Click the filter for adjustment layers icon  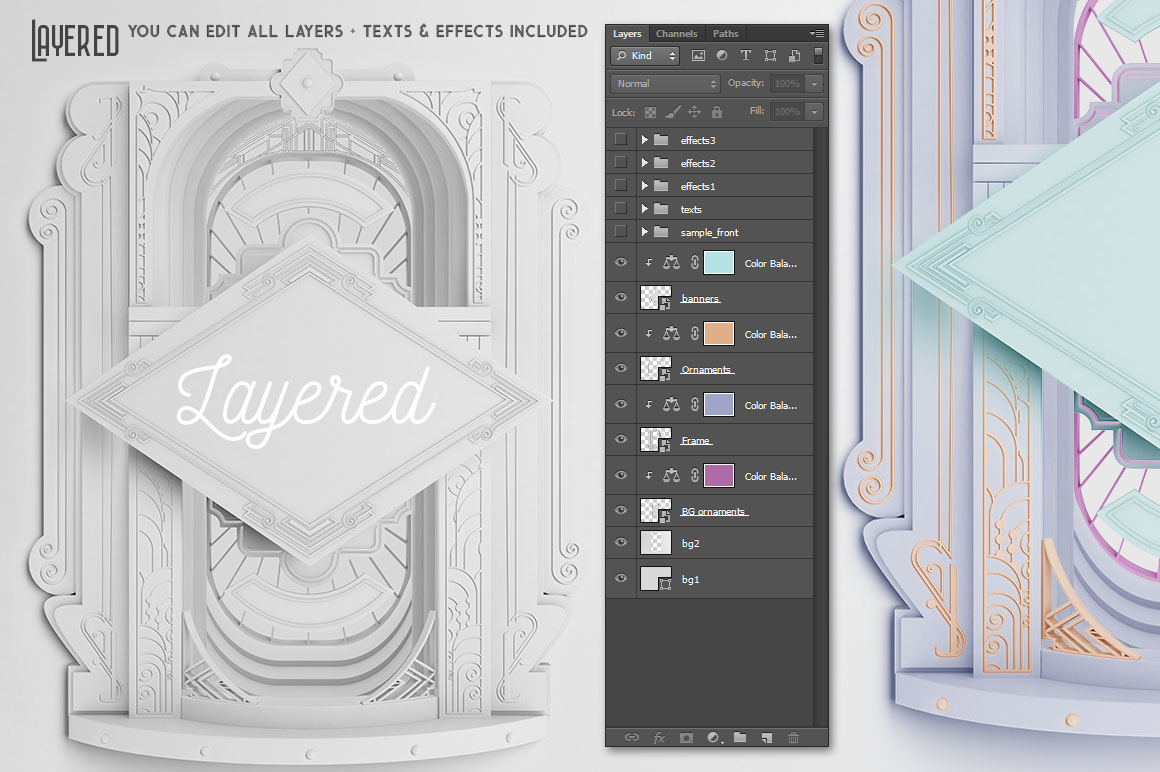coord(721,56)
